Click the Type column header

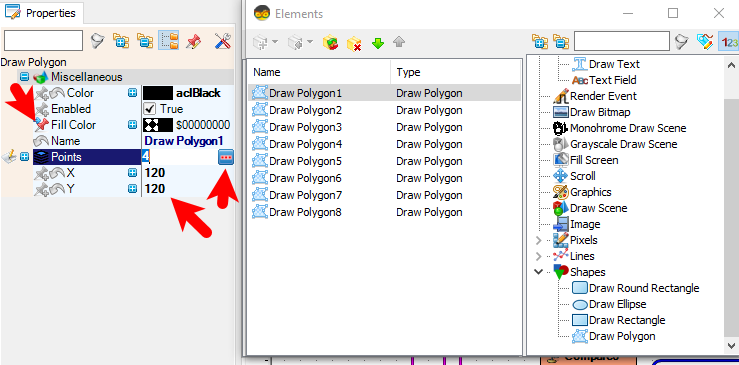455,72
